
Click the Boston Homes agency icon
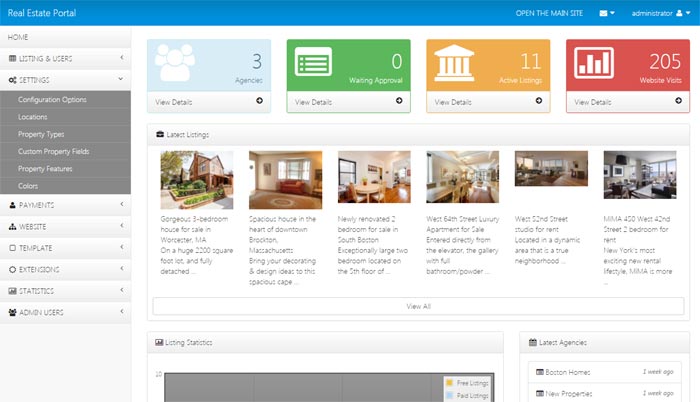coord(540,372)
